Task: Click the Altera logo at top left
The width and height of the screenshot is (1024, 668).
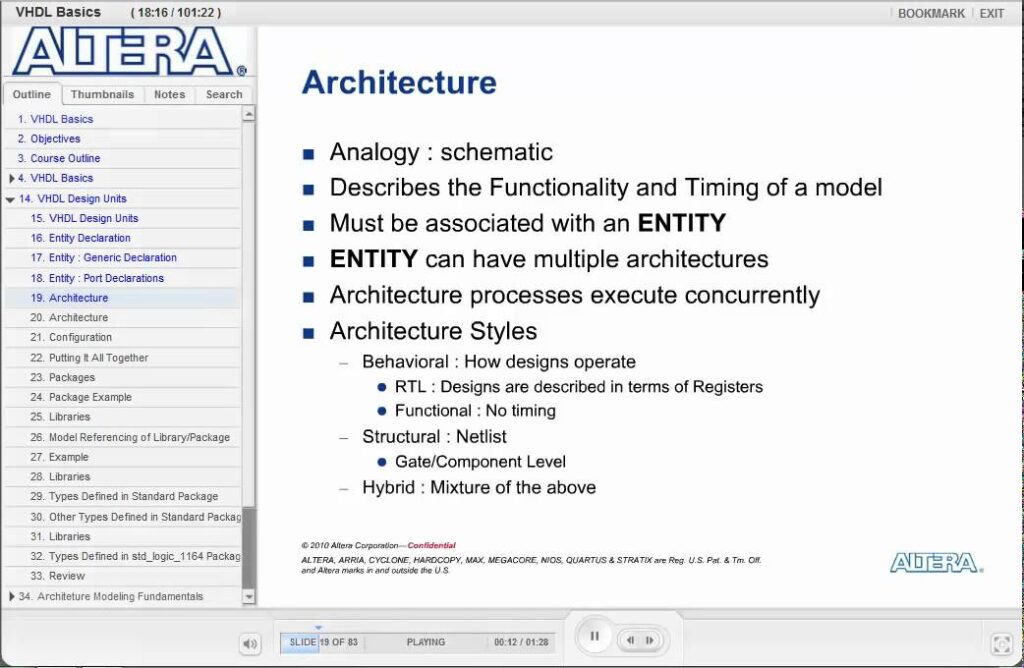Action: click(129, 52)
